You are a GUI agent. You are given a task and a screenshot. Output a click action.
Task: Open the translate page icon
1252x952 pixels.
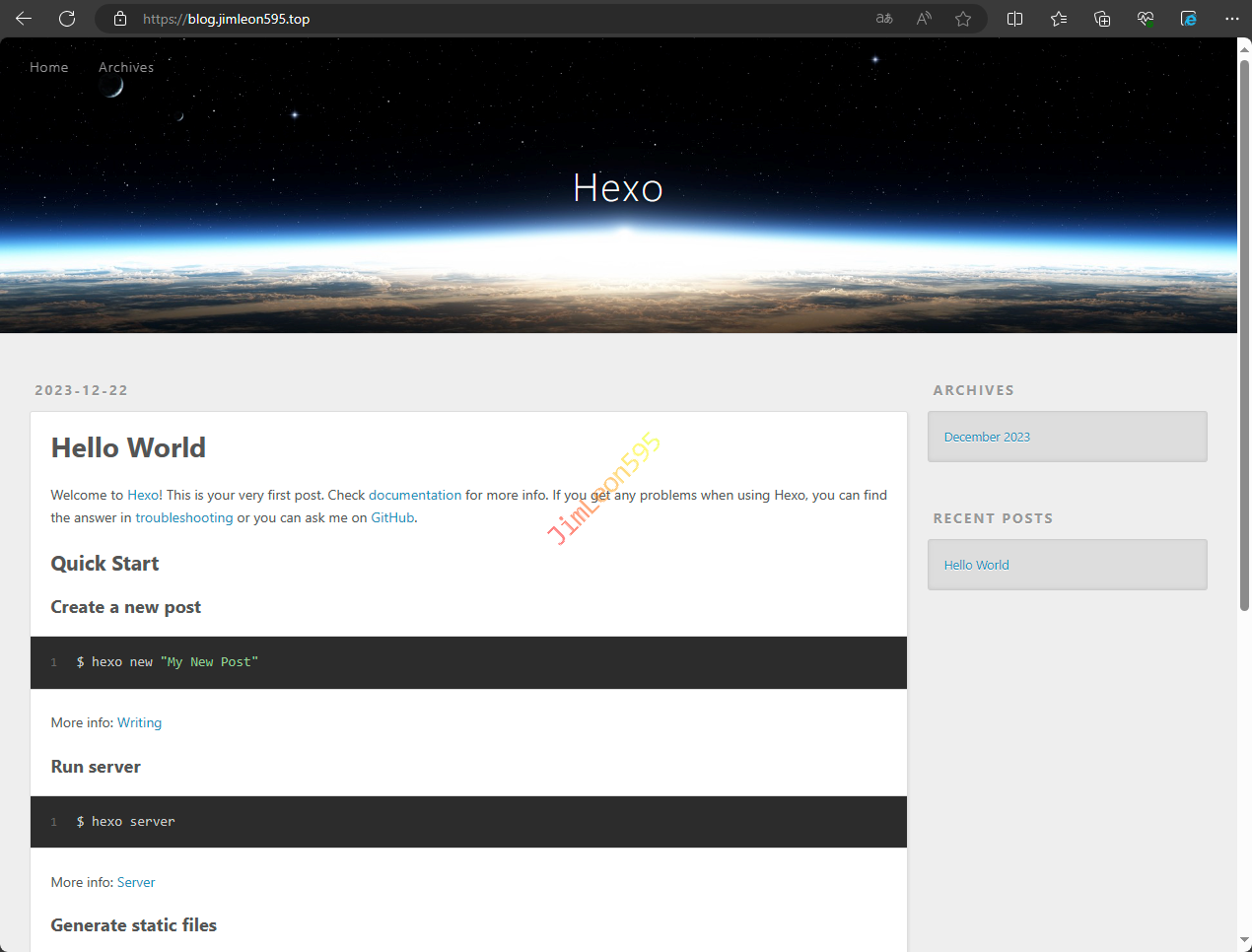tap(884, 19)
